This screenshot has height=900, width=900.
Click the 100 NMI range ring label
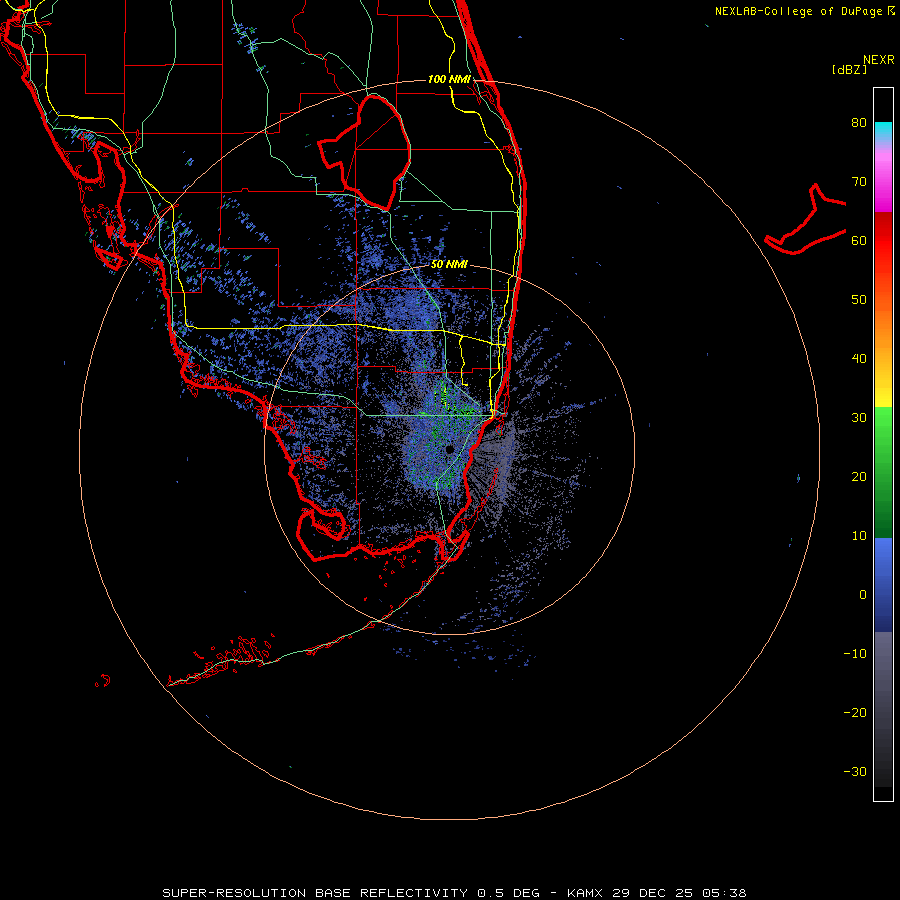449,79
